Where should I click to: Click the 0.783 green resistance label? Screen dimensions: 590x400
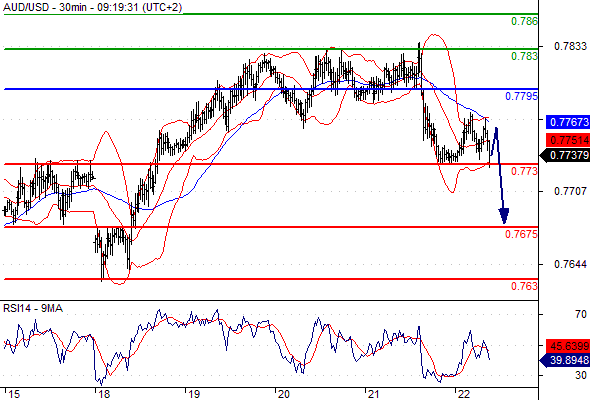(524, 56)
